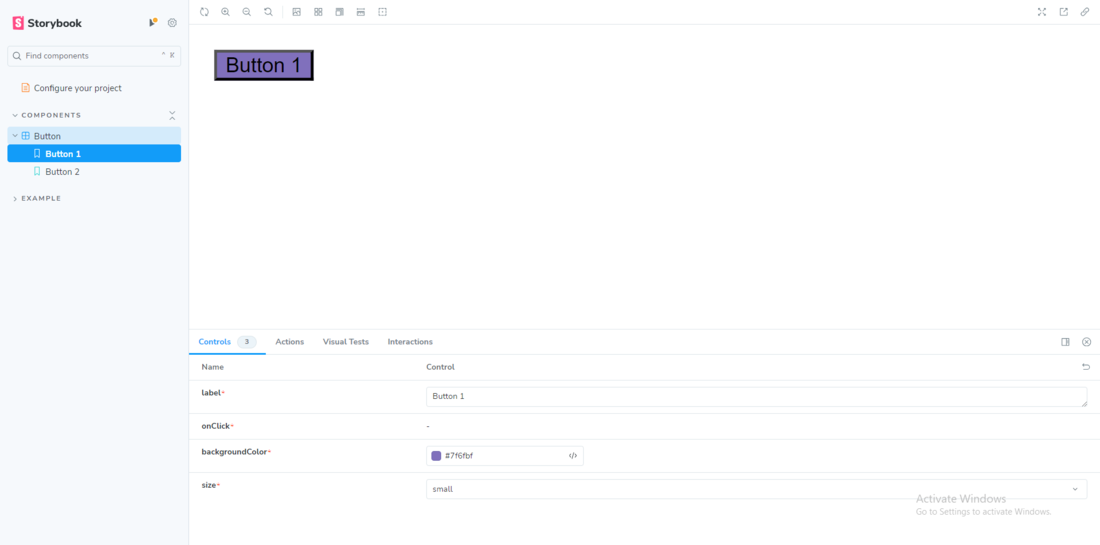Open canvas in a new tab

(x=1064, y=12)
